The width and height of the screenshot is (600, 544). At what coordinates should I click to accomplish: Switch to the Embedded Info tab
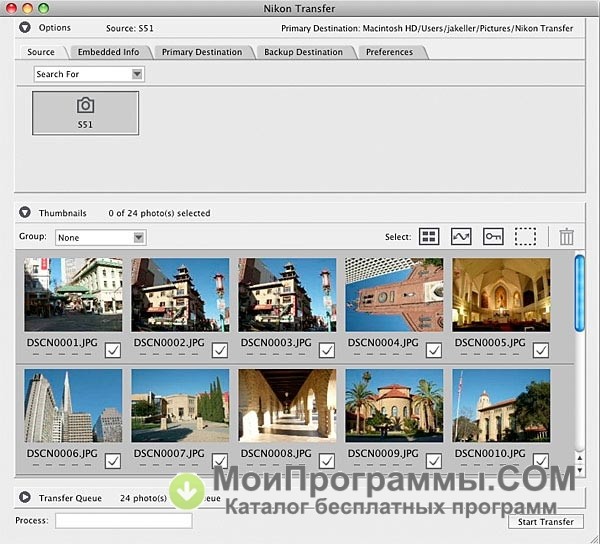click(x=108, y=52)
